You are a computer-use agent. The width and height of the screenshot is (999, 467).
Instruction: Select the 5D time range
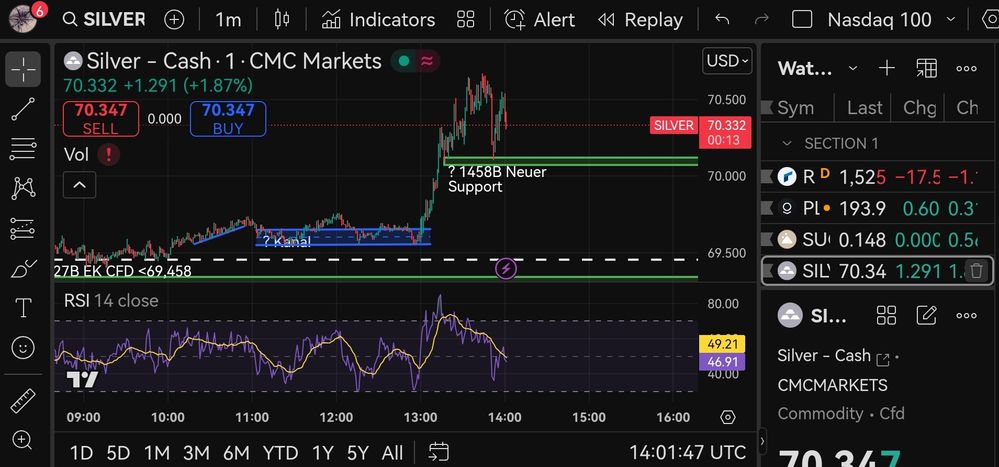(119, 453)
